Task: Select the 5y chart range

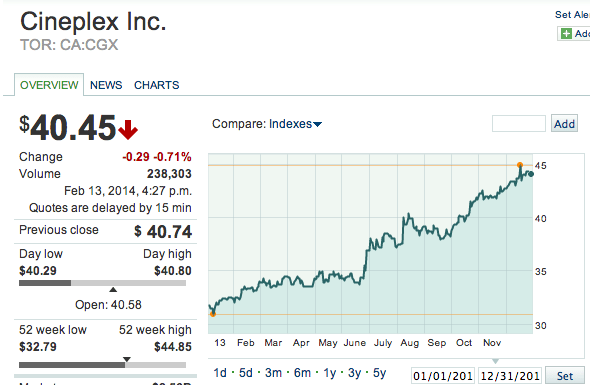Action: point(379,373)
